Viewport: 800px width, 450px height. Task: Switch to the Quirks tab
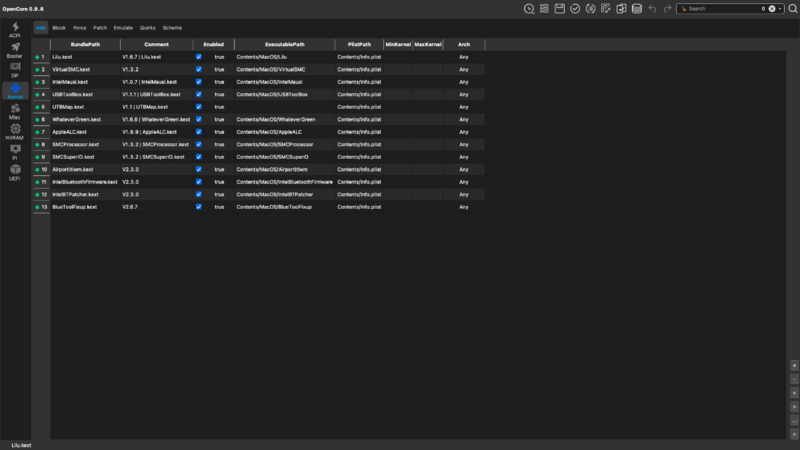click(147, 28)
